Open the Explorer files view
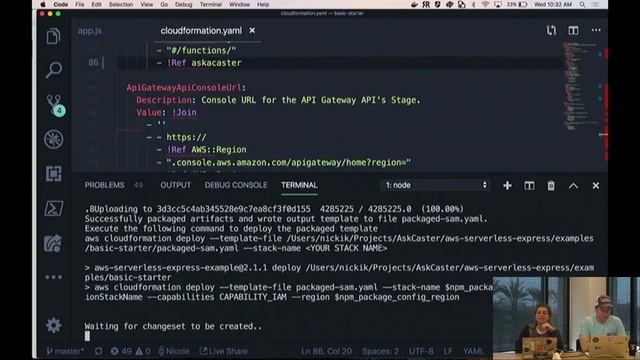 [x=53, y=36]
